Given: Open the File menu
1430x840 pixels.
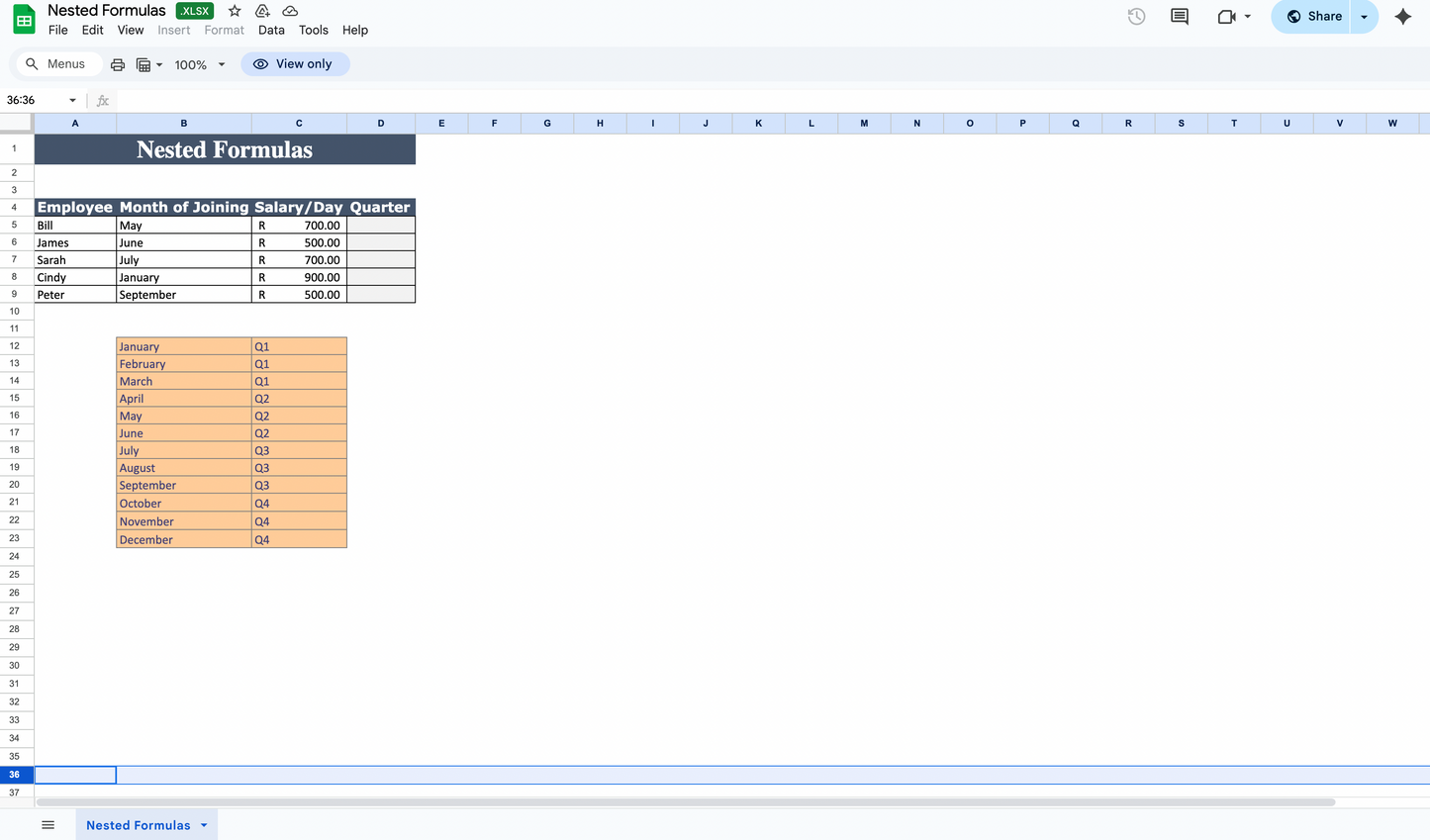Looking at the screenshot, I should 57,30.
